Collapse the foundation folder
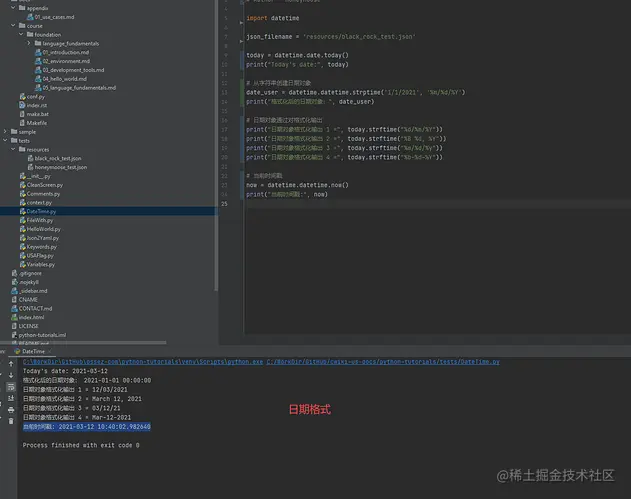This screenshot has width=631, height=499. click(x=21, y=34)
